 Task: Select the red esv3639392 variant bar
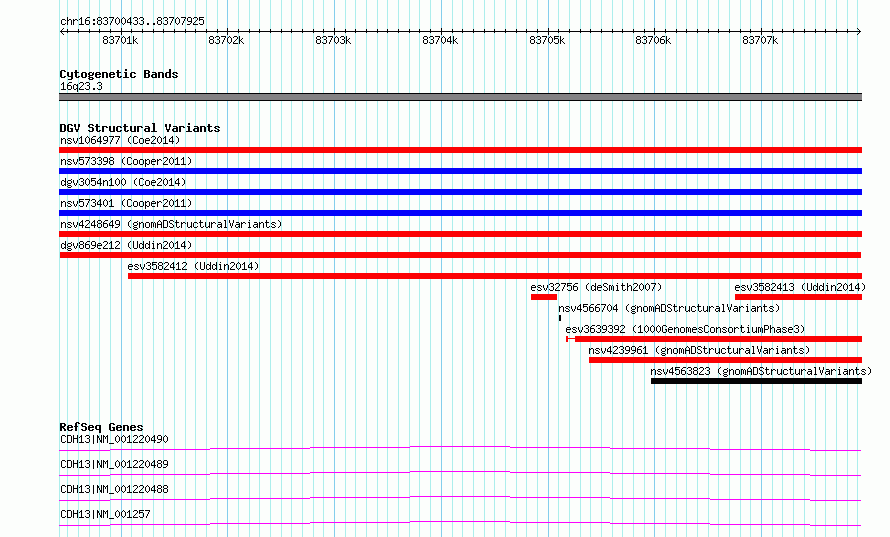(x=714, y=339)
